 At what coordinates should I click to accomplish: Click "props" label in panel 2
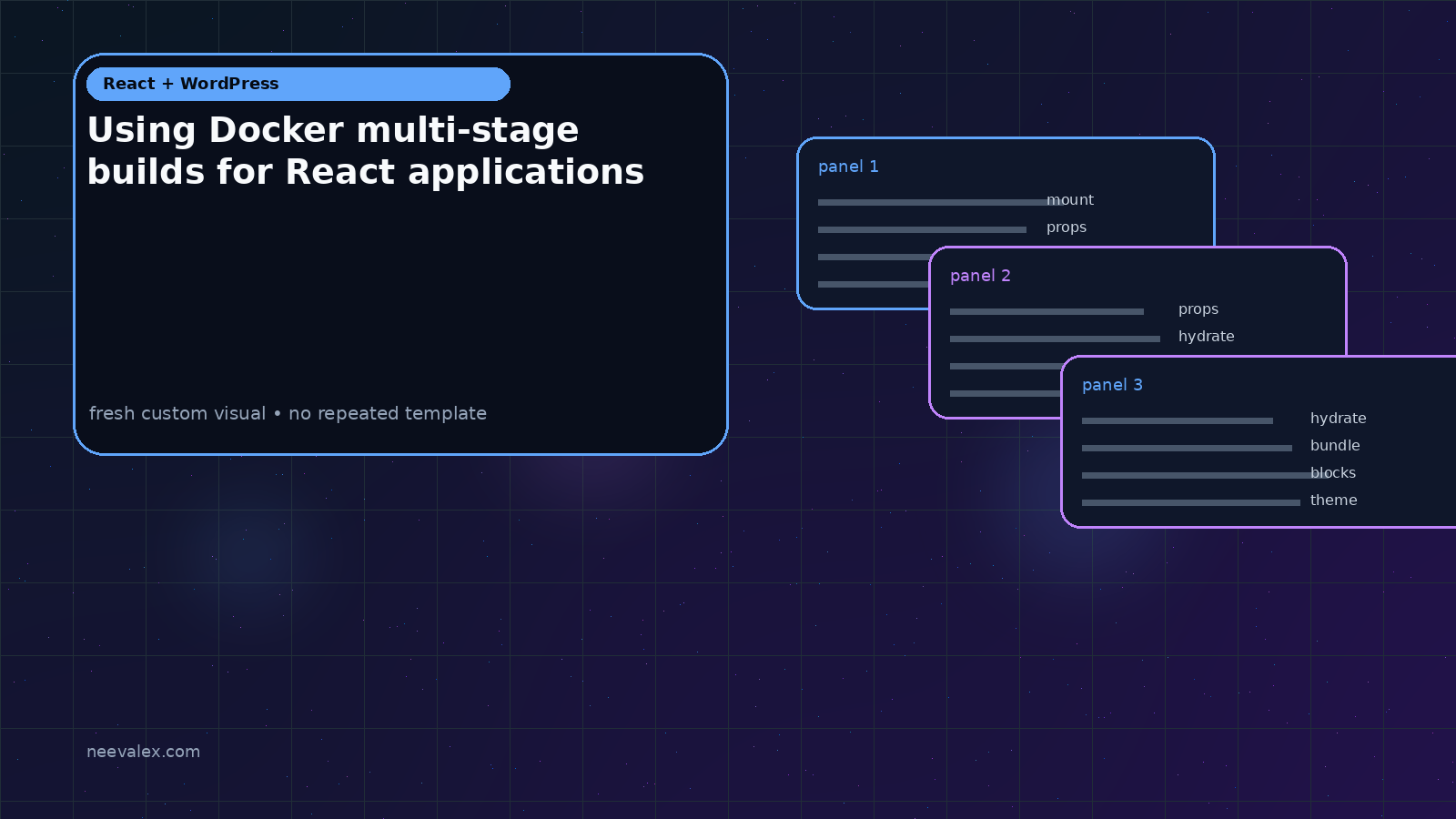point(1198,309)
